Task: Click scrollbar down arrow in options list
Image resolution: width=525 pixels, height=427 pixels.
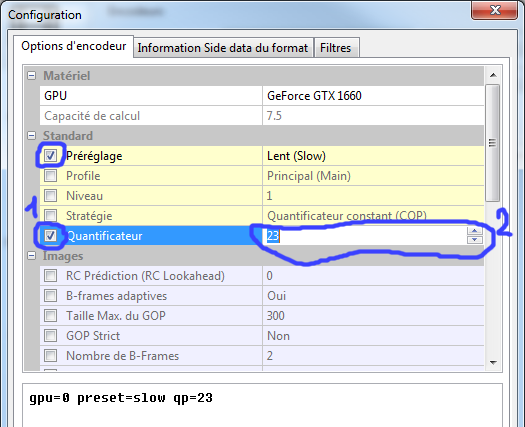Action: [493, 363]
